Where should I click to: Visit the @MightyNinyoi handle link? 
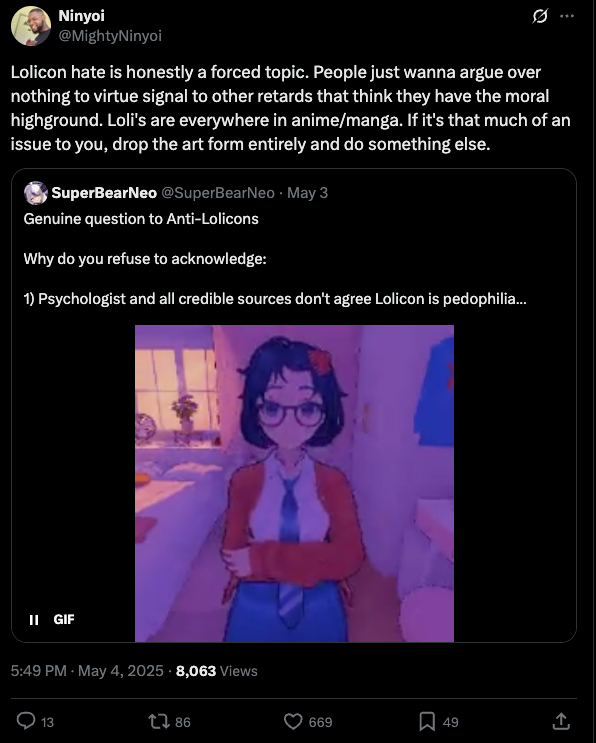(110, 36)
